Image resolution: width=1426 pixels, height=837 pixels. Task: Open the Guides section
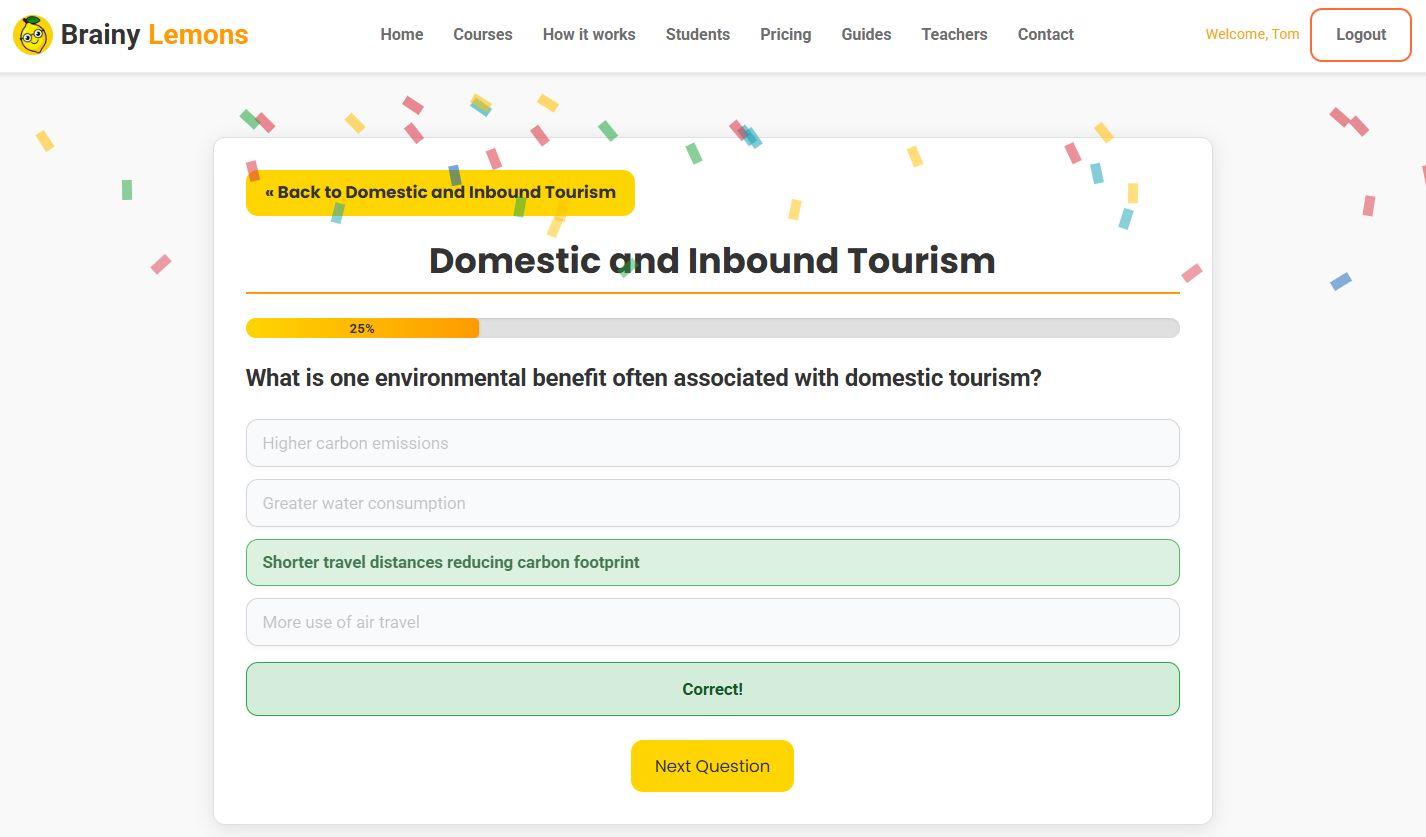pos(866,34)
